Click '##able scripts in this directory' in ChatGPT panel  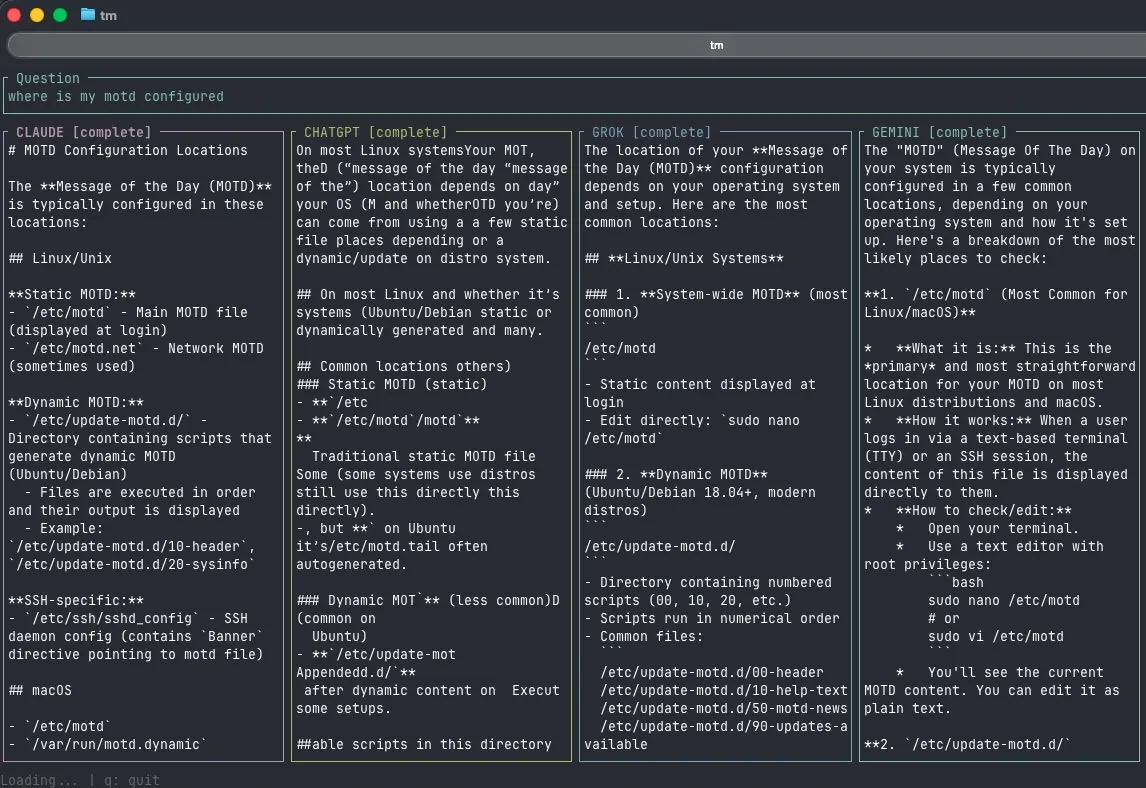click(424, 745)
